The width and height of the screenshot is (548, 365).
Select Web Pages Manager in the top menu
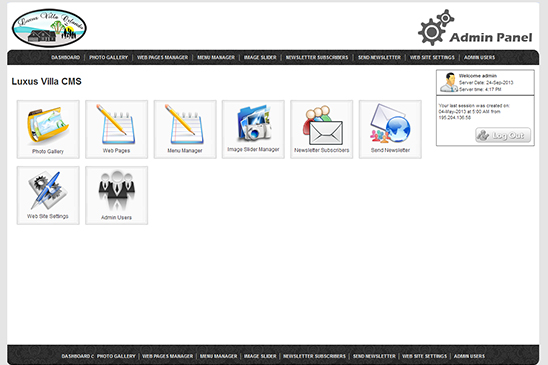pyautogui.click(x=163, y=57)
